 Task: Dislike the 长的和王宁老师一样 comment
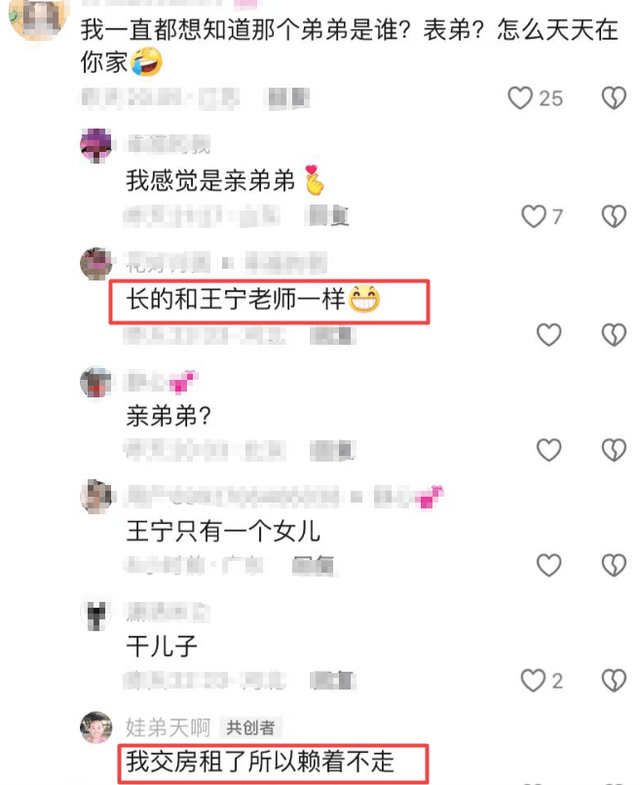point(614,334)
